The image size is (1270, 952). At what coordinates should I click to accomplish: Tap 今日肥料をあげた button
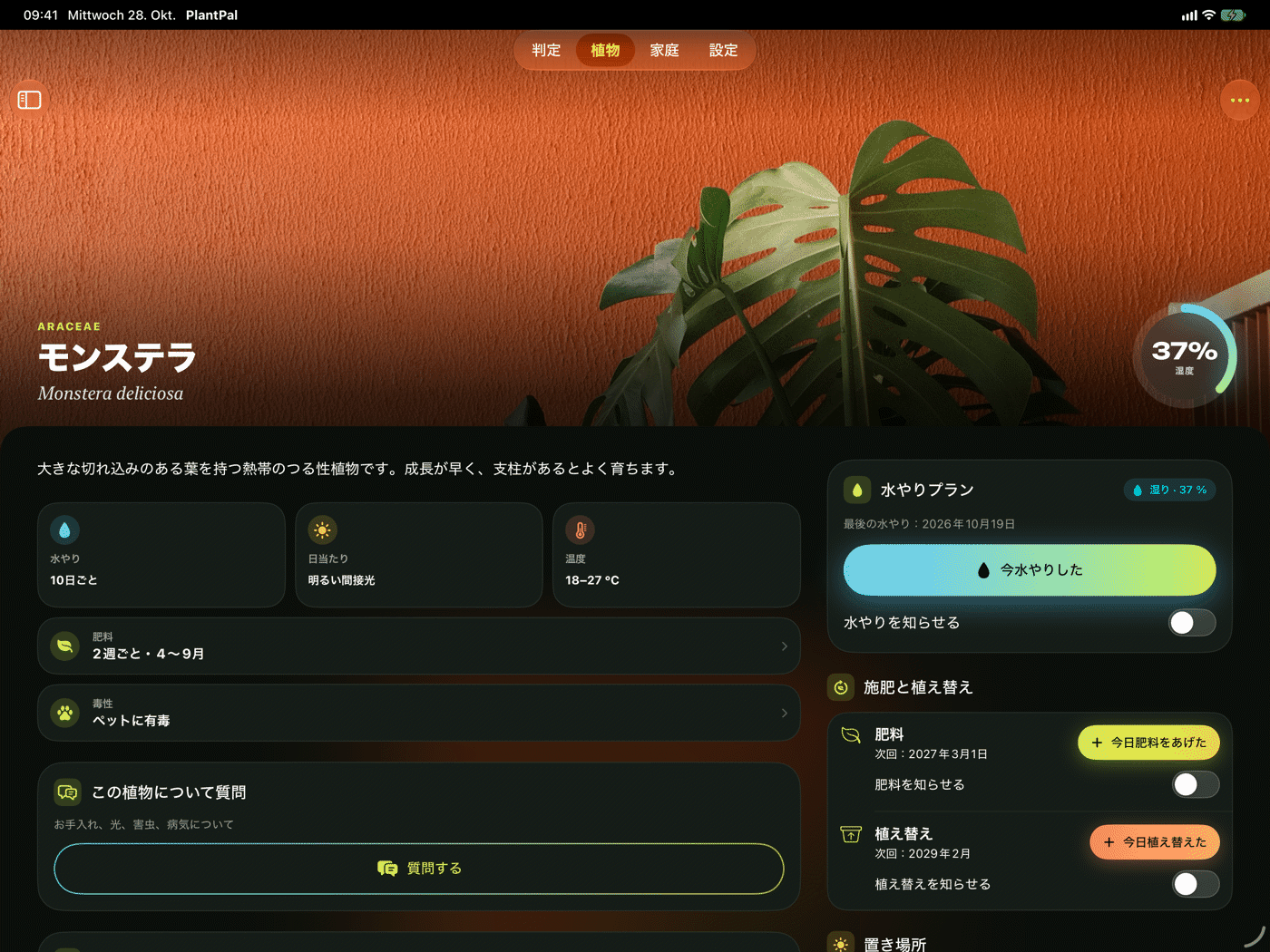1148,743
